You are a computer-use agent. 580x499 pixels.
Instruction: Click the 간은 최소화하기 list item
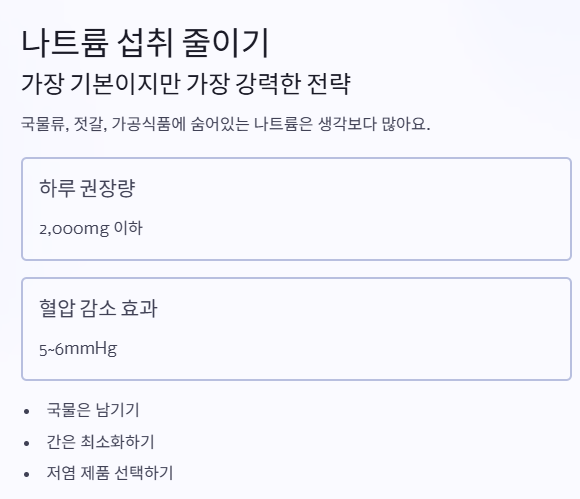pyautogui.click(x=100, y=441)
